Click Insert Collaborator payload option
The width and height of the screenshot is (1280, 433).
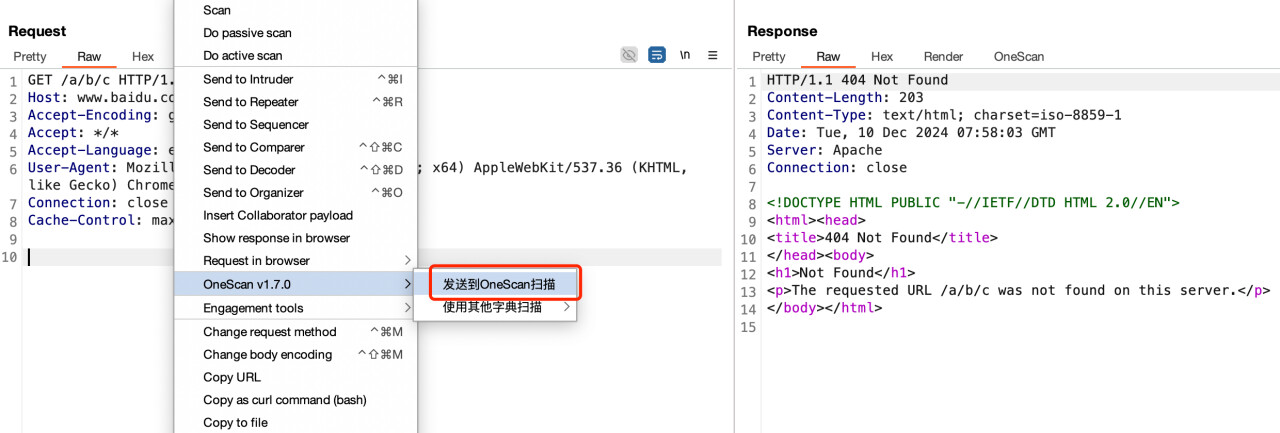tap(277, 215)
